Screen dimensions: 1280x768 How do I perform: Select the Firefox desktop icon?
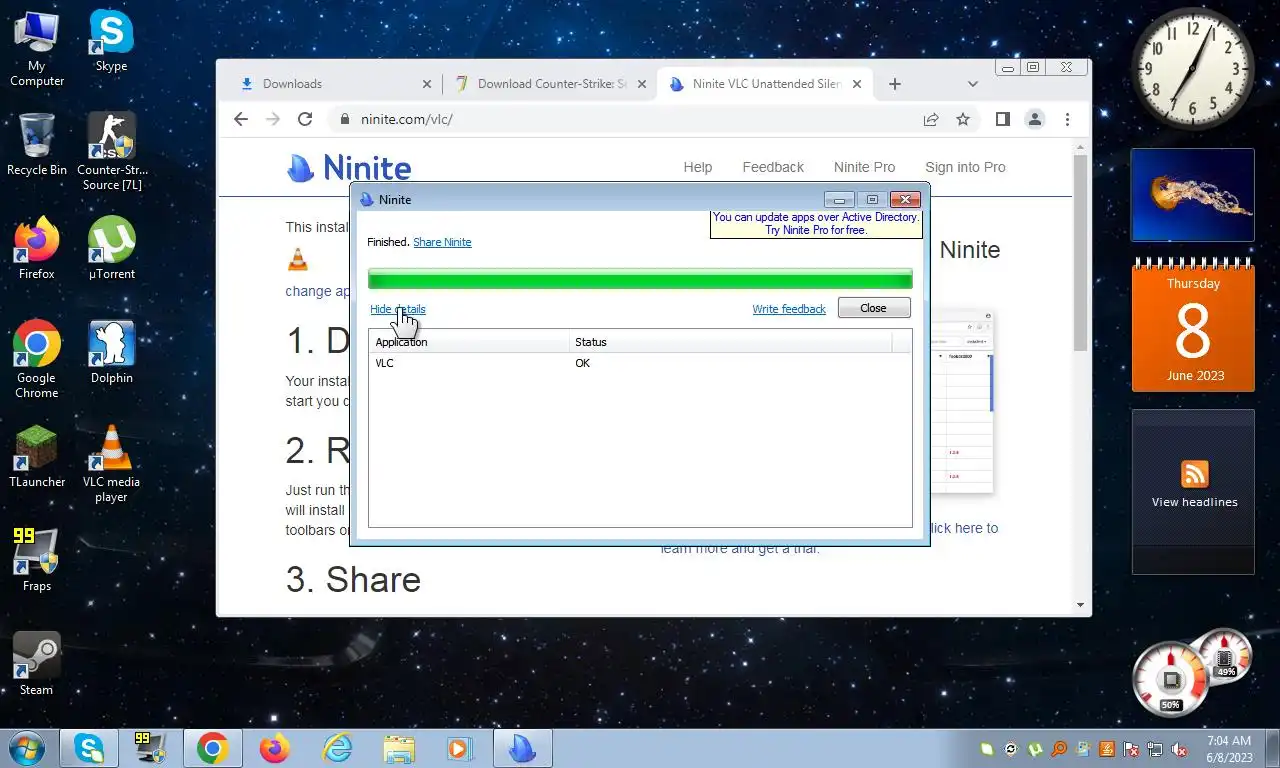37,249
